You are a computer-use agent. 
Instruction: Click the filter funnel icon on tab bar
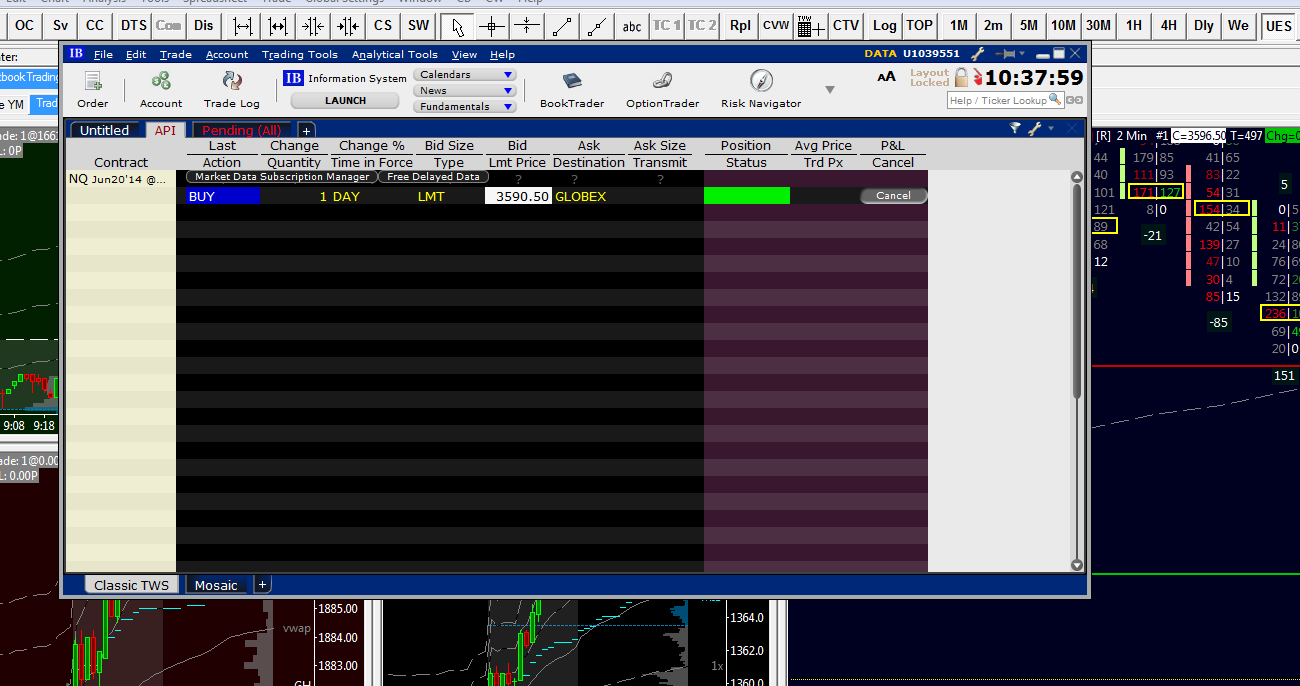point(1015,129)
